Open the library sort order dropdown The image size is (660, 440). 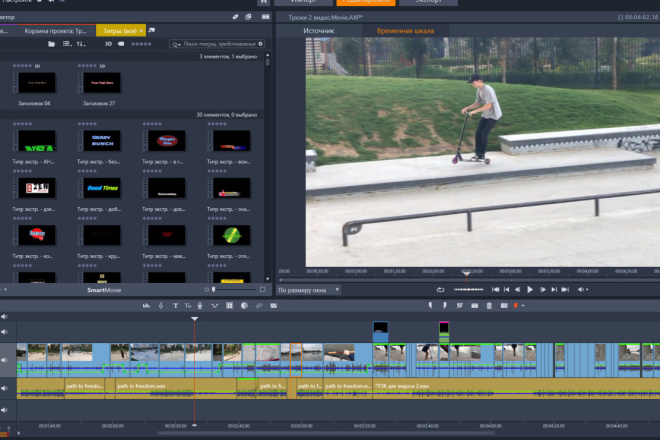tap(81, 44)
